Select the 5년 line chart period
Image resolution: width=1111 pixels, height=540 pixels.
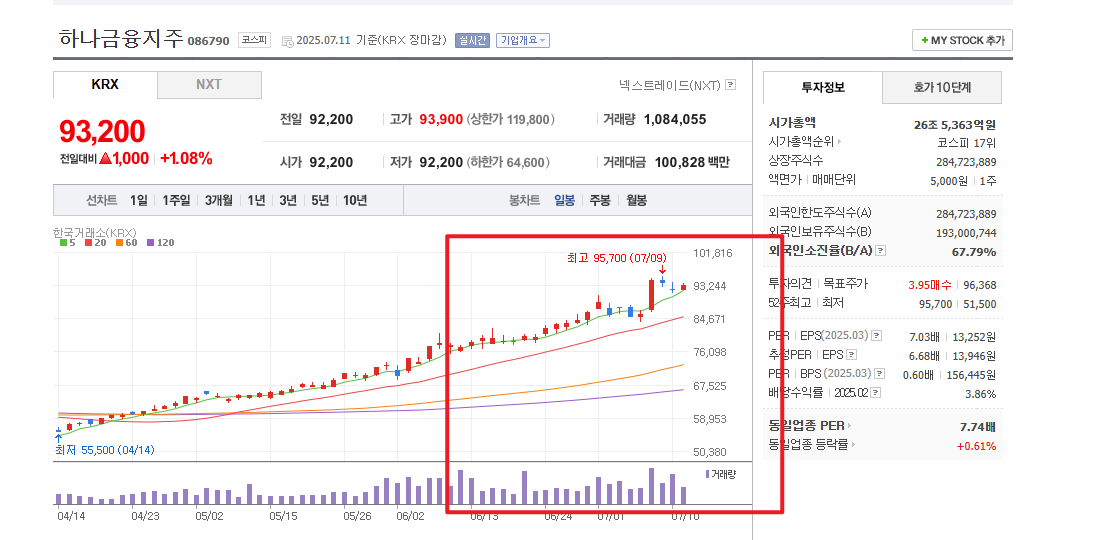320,201
